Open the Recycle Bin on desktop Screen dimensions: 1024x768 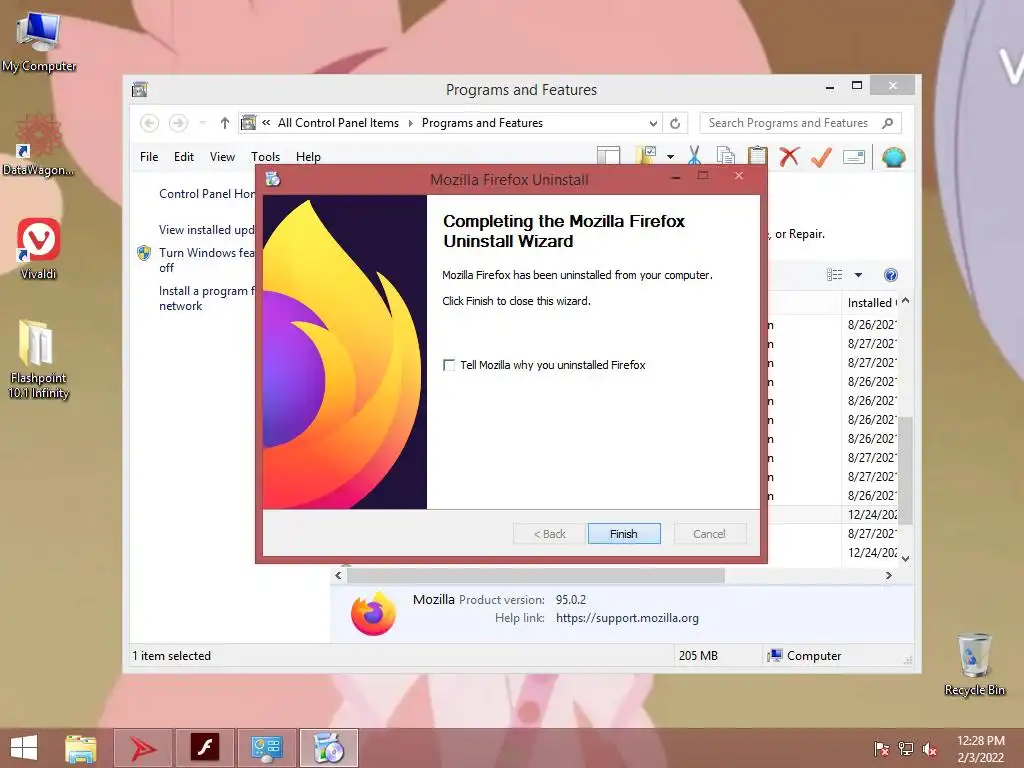pyautogui.click(x=974, y=664)
